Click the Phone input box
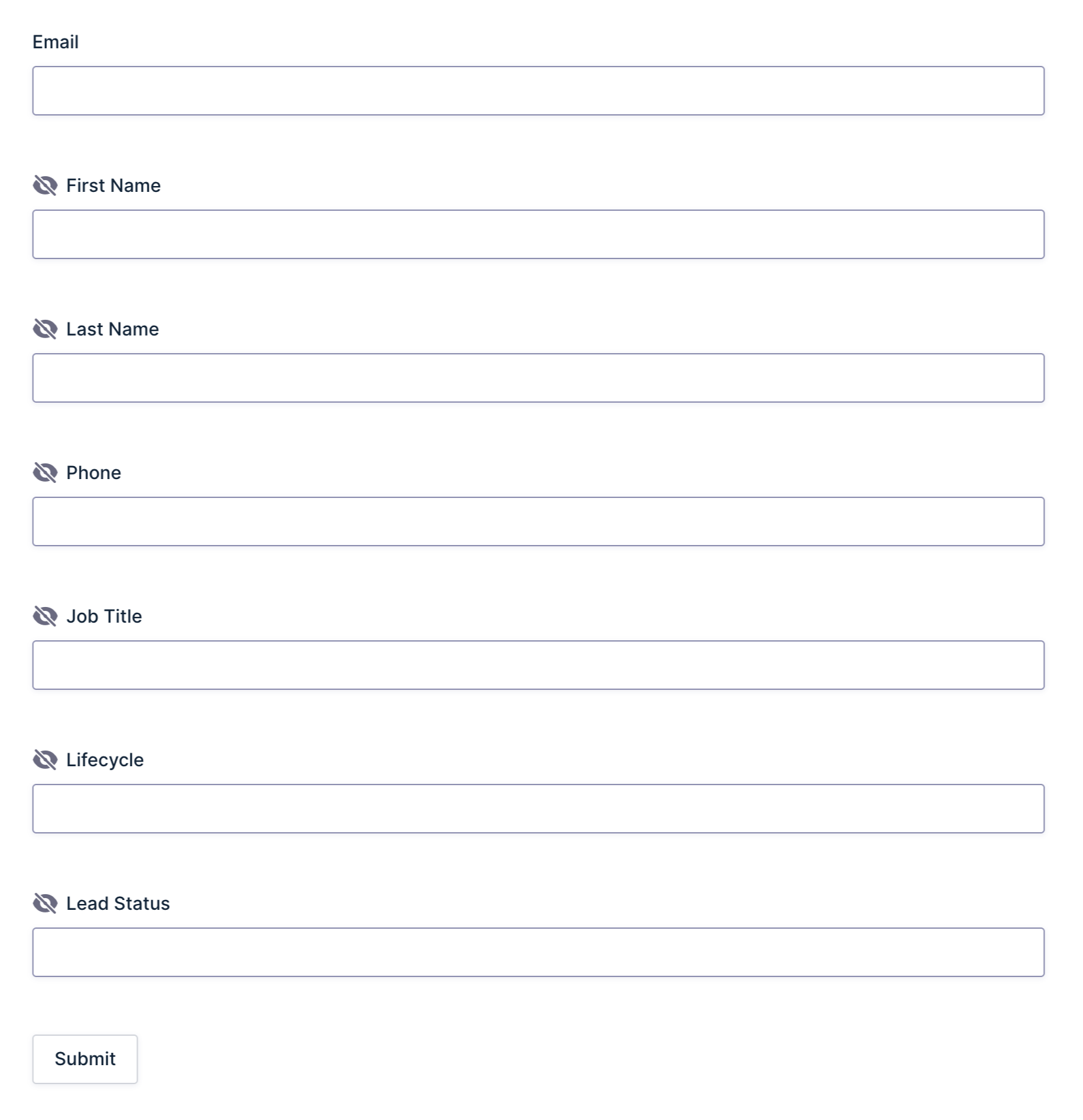This screenshot has width=1083, height=1120. 538,521
